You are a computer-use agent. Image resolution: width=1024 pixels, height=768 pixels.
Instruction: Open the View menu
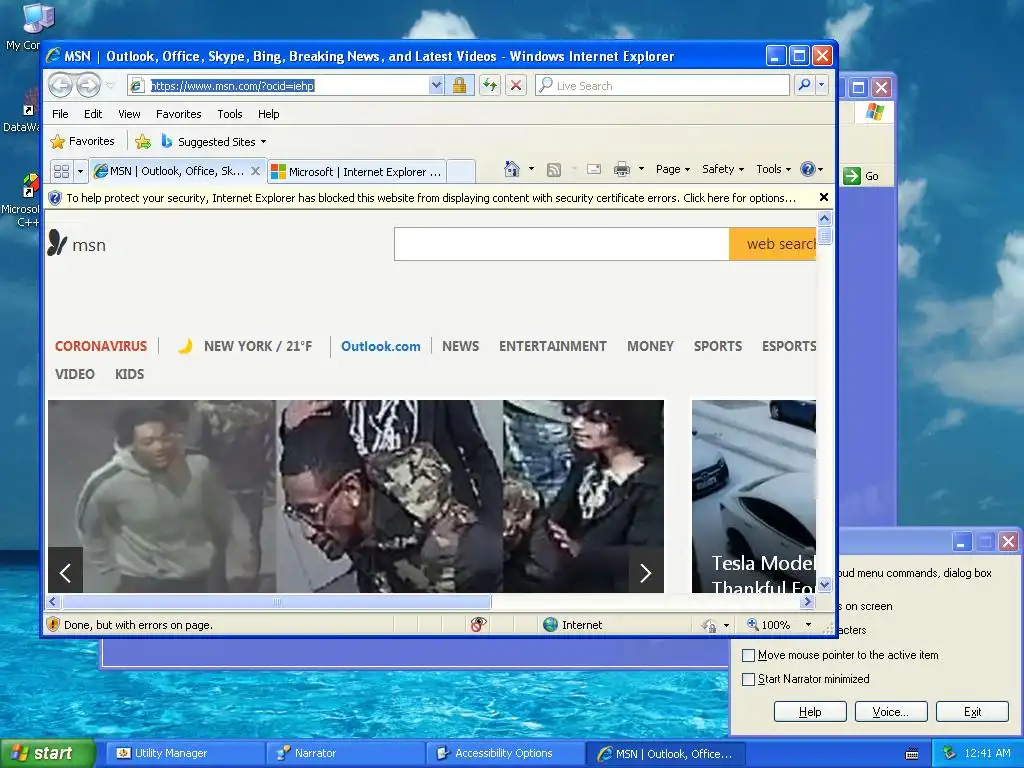coord(129,114)
